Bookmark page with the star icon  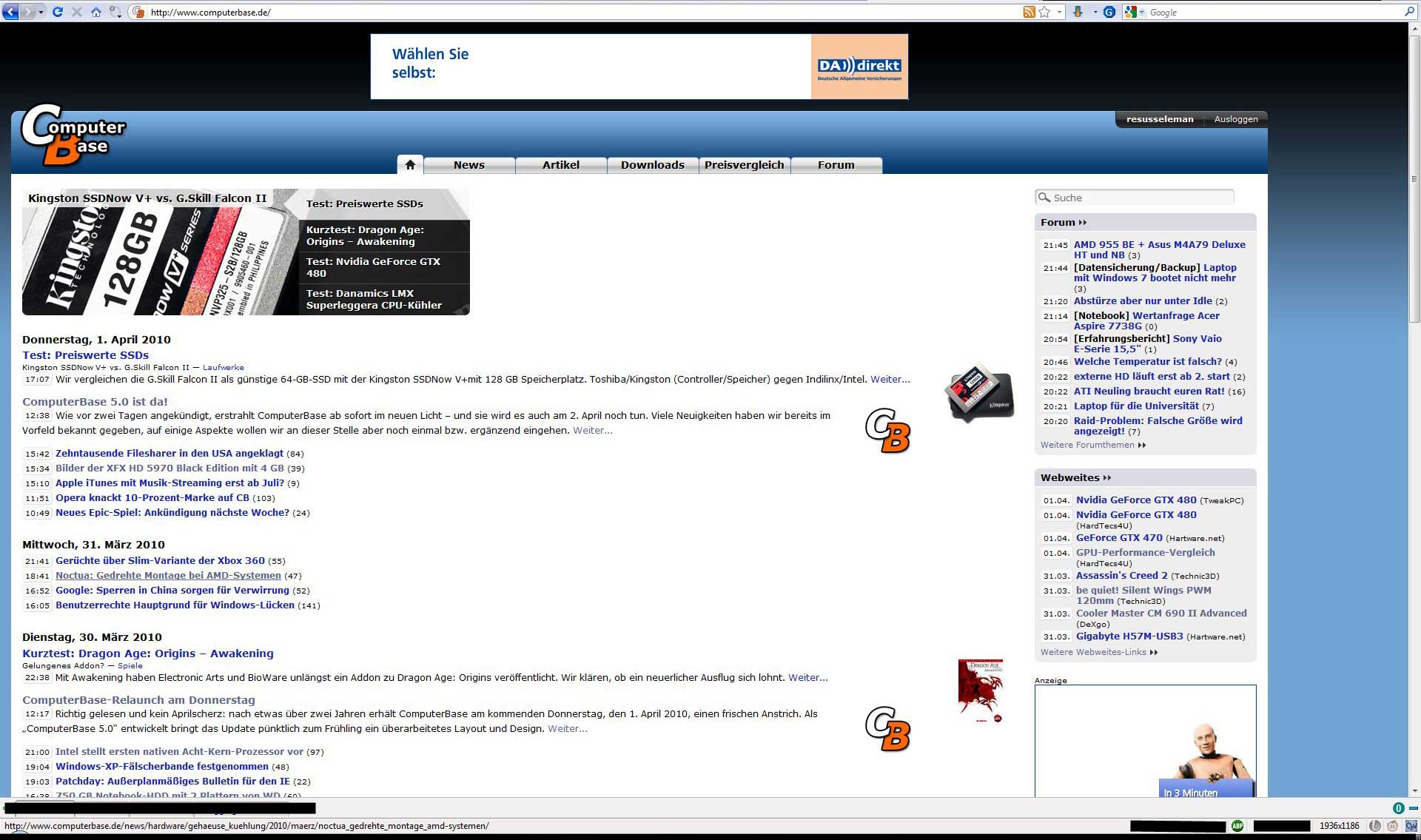coord(1044,12)
